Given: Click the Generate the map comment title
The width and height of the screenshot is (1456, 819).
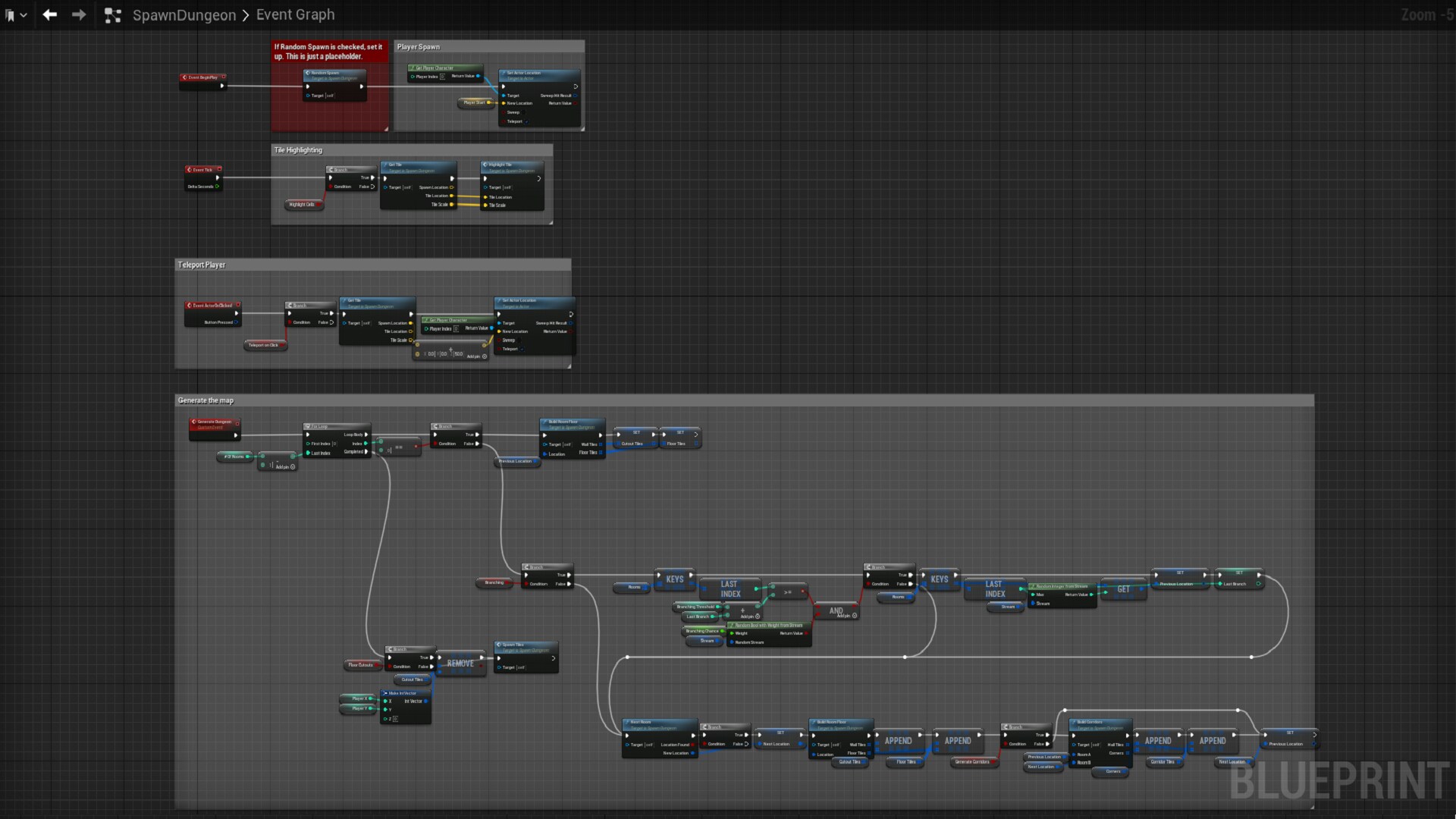Looking at the screenshot, I should [206, 400].
